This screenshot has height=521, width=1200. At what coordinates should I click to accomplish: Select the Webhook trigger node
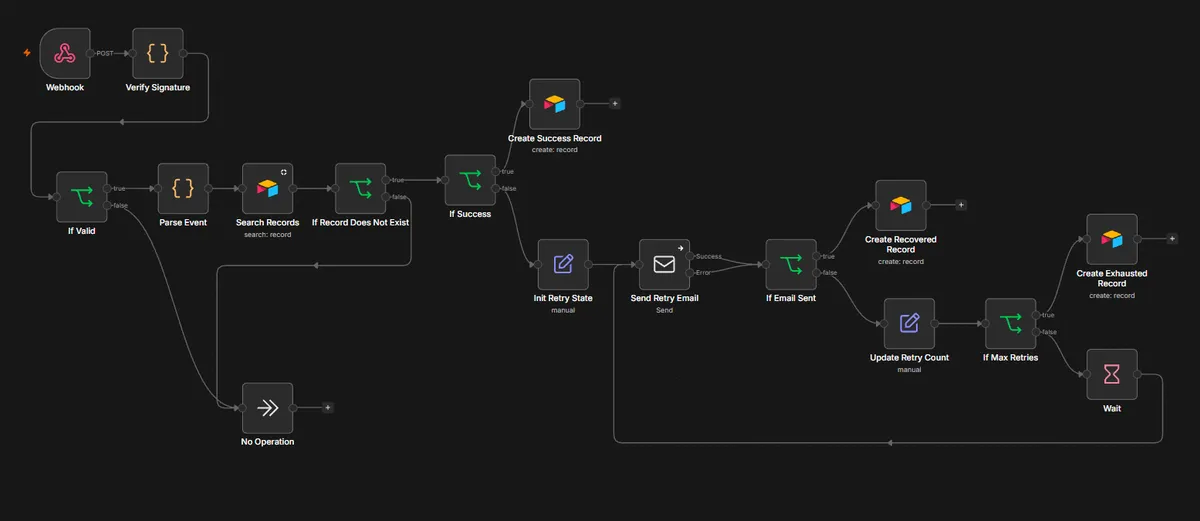[65, 53]
